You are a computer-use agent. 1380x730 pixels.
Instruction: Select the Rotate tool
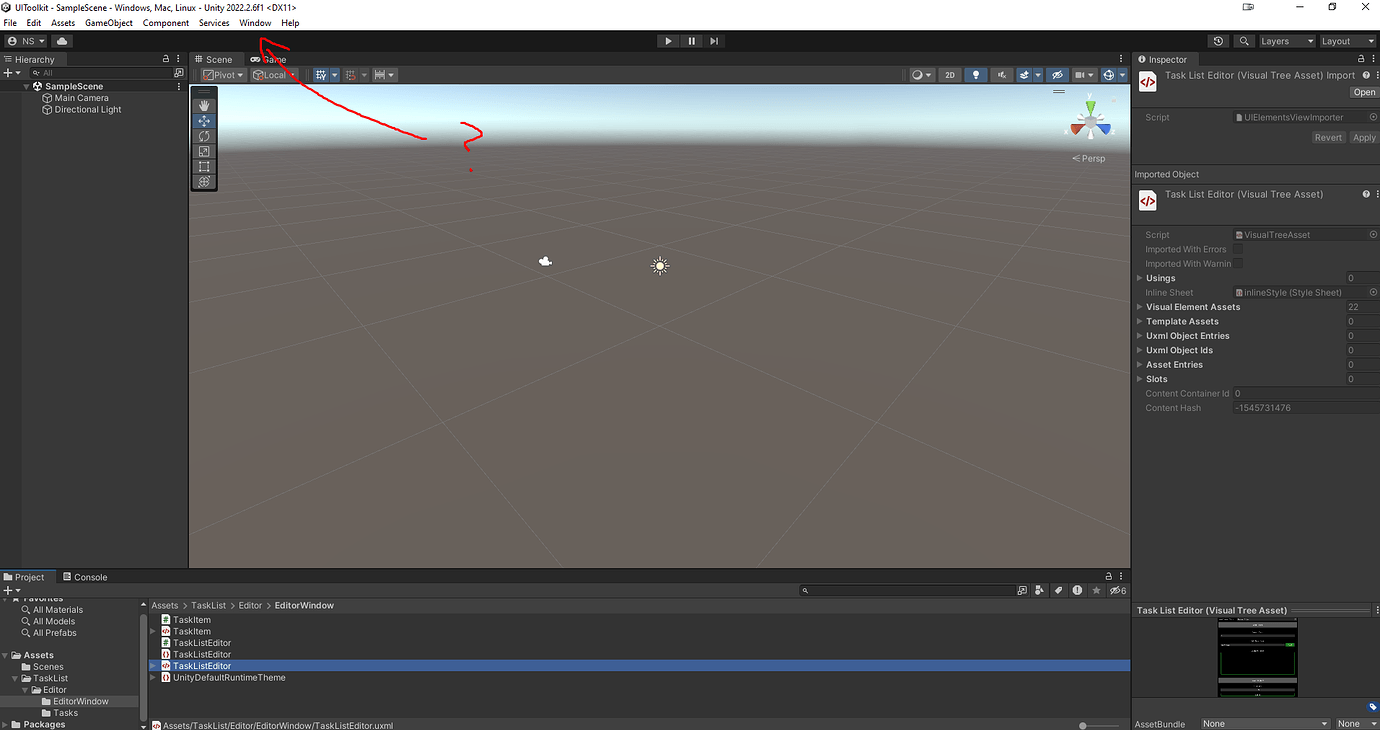pyautogui.click(x=204, y=136)
